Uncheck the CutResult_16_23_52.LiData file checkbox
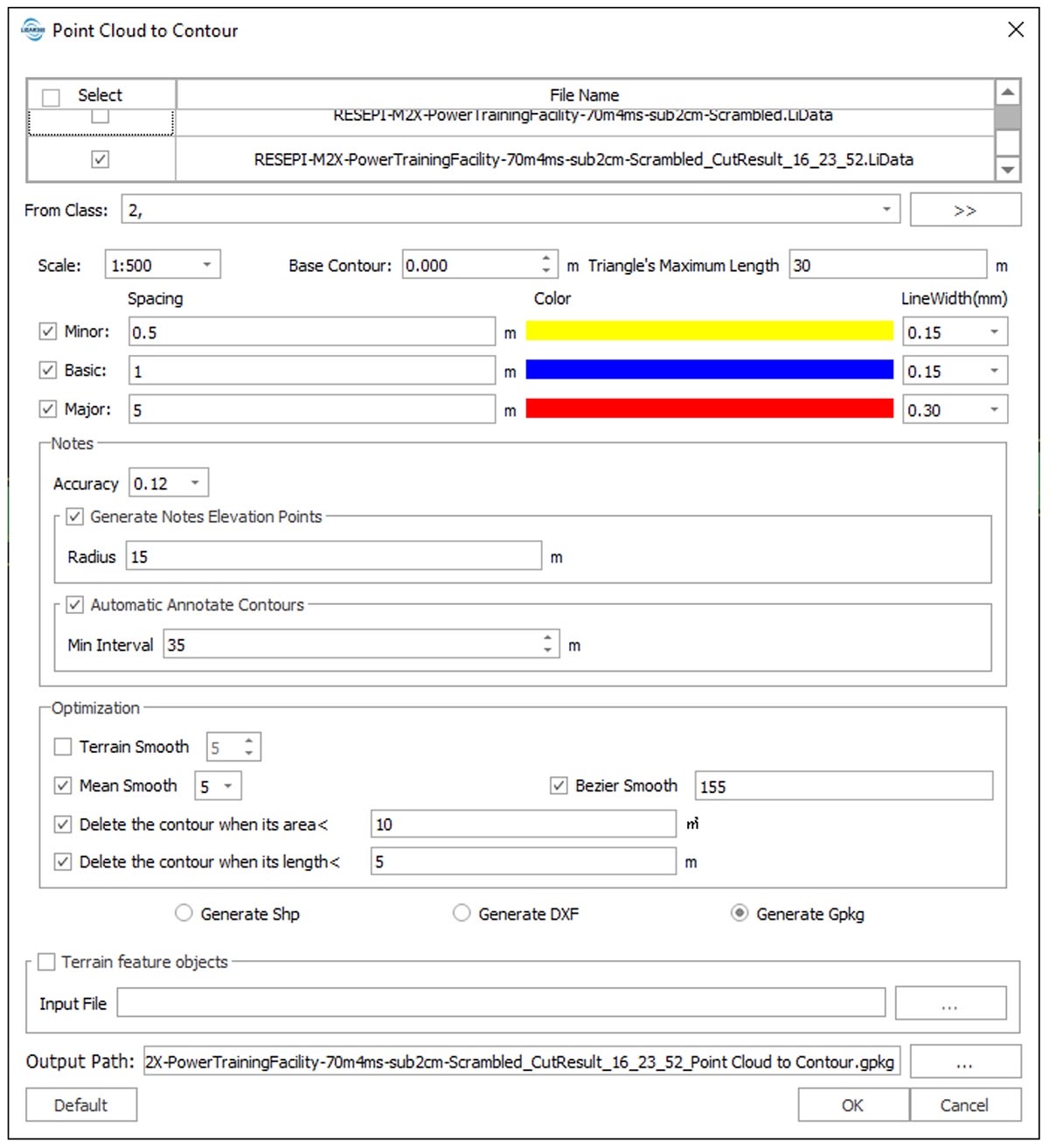The width and height of the screenshot is (1049, 1148). (x=101, y=159)
